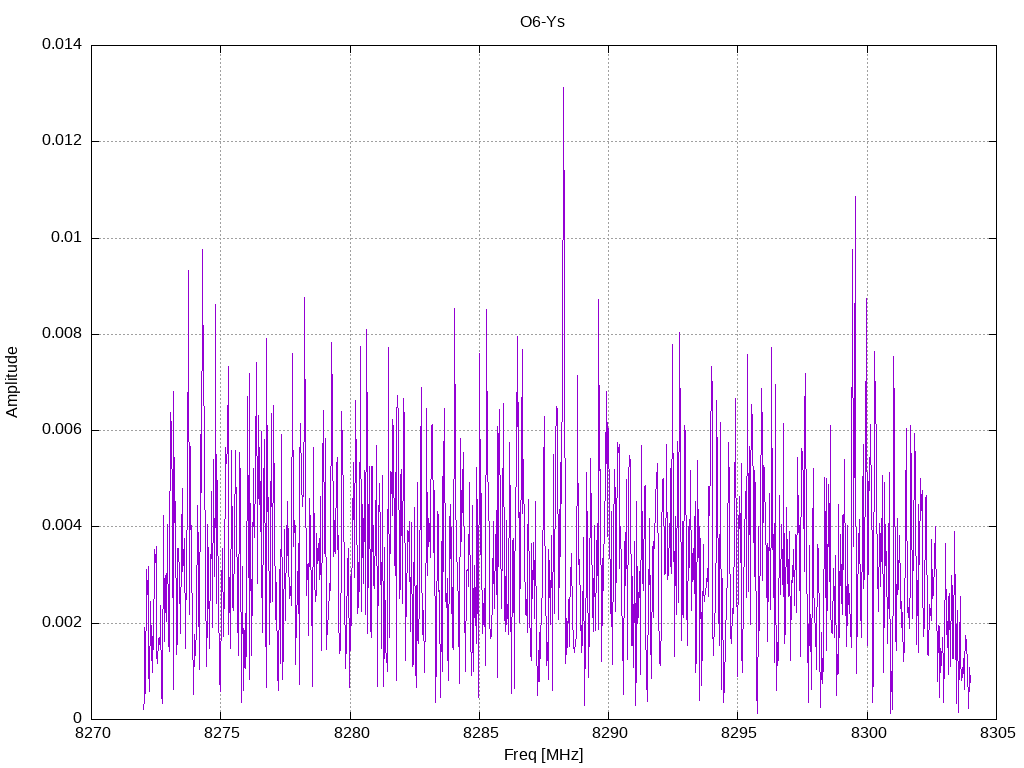Click the 0.012 y-axis tick label
The height and width of the screenshot is (768, 1024).
(x=62, y=141)
